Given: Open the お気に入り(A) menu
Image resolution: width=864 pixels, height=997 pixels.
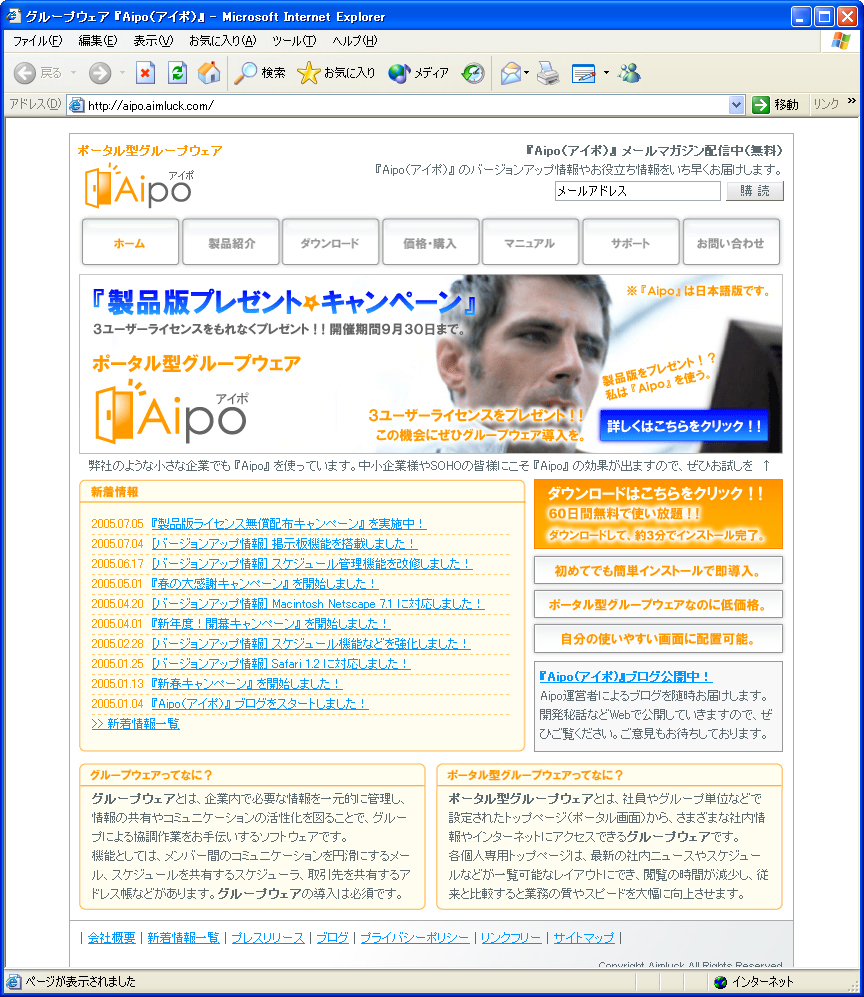Looking at the screenshot, I should coord(223,41).
